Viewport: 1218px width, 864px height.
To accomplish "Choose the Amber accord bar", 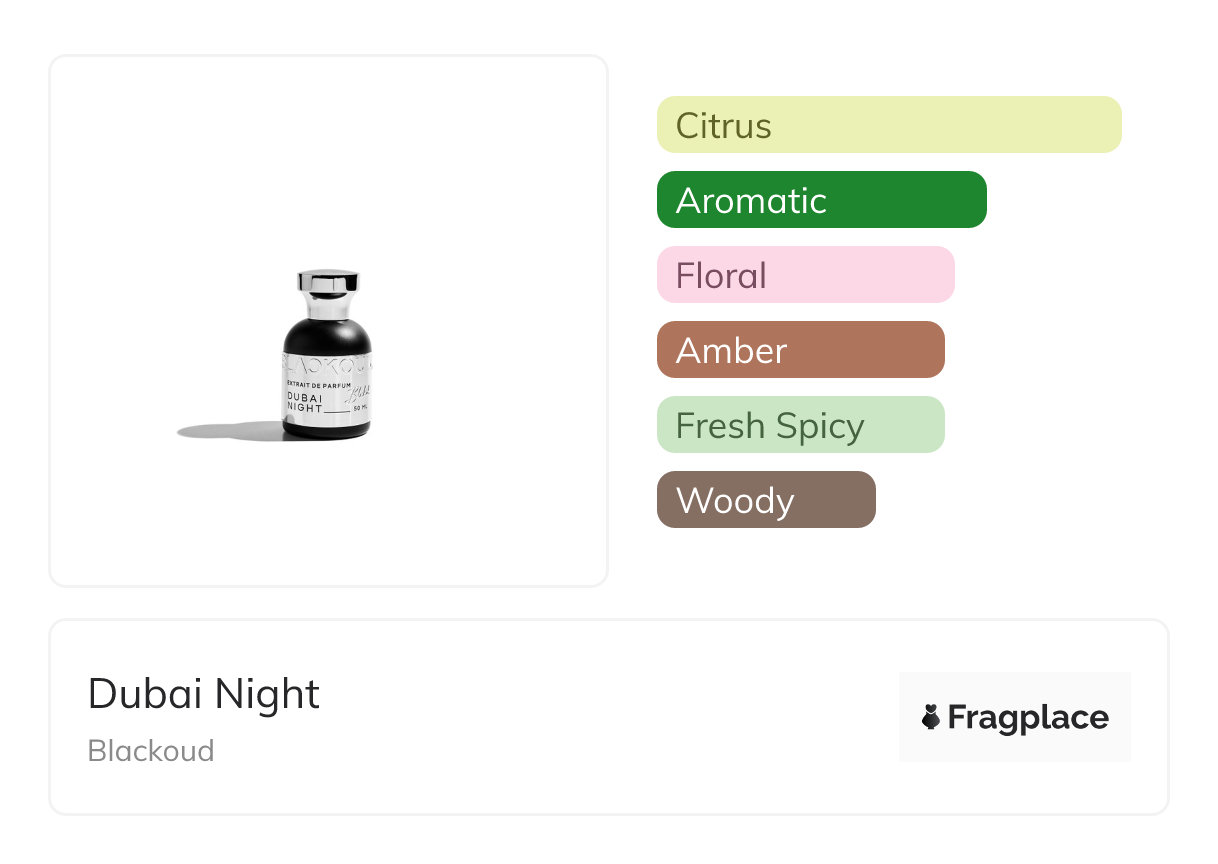I will click(800, 350).
